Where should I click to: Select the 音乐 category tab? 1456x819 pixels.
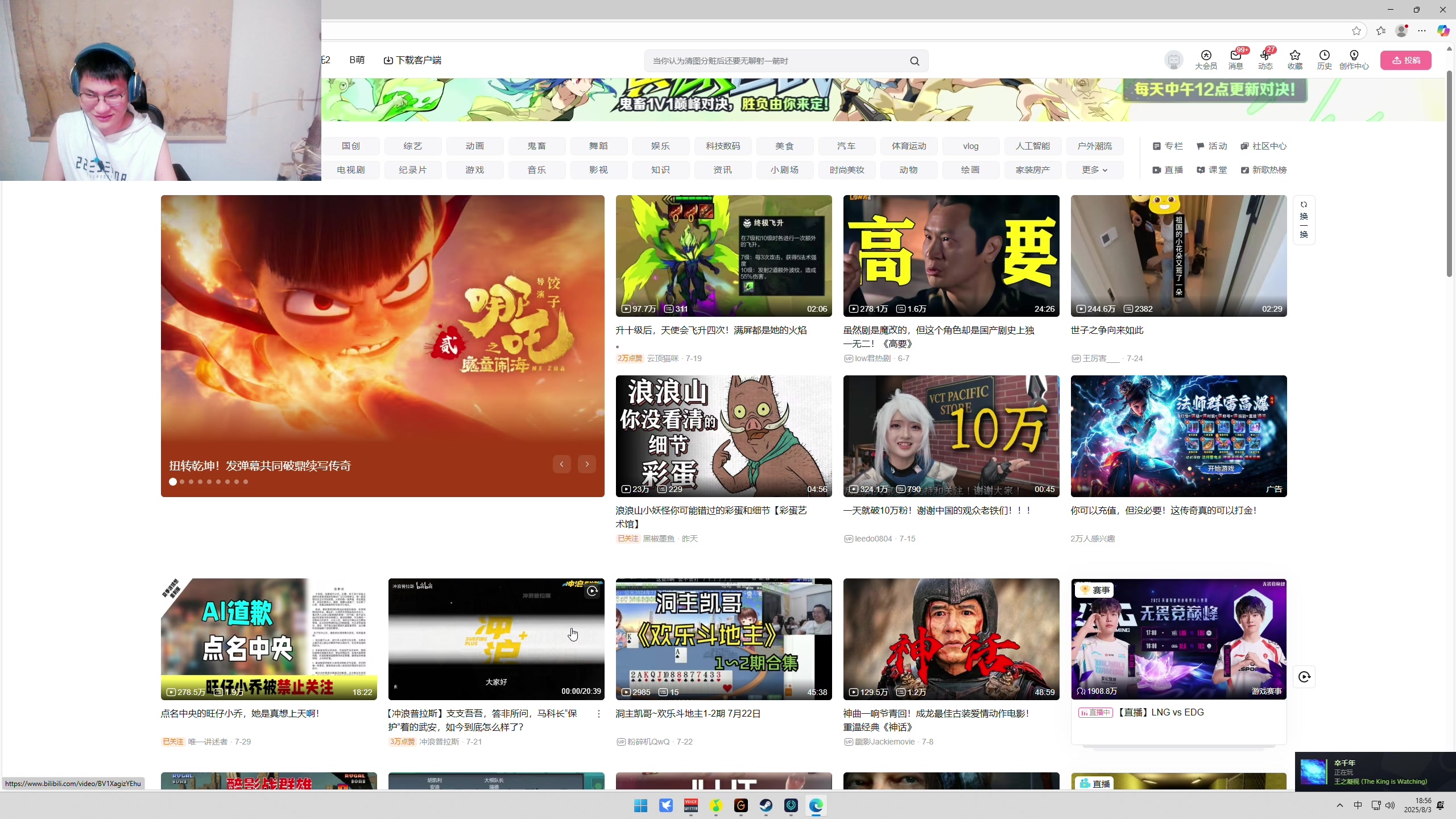tap(537, 170)
